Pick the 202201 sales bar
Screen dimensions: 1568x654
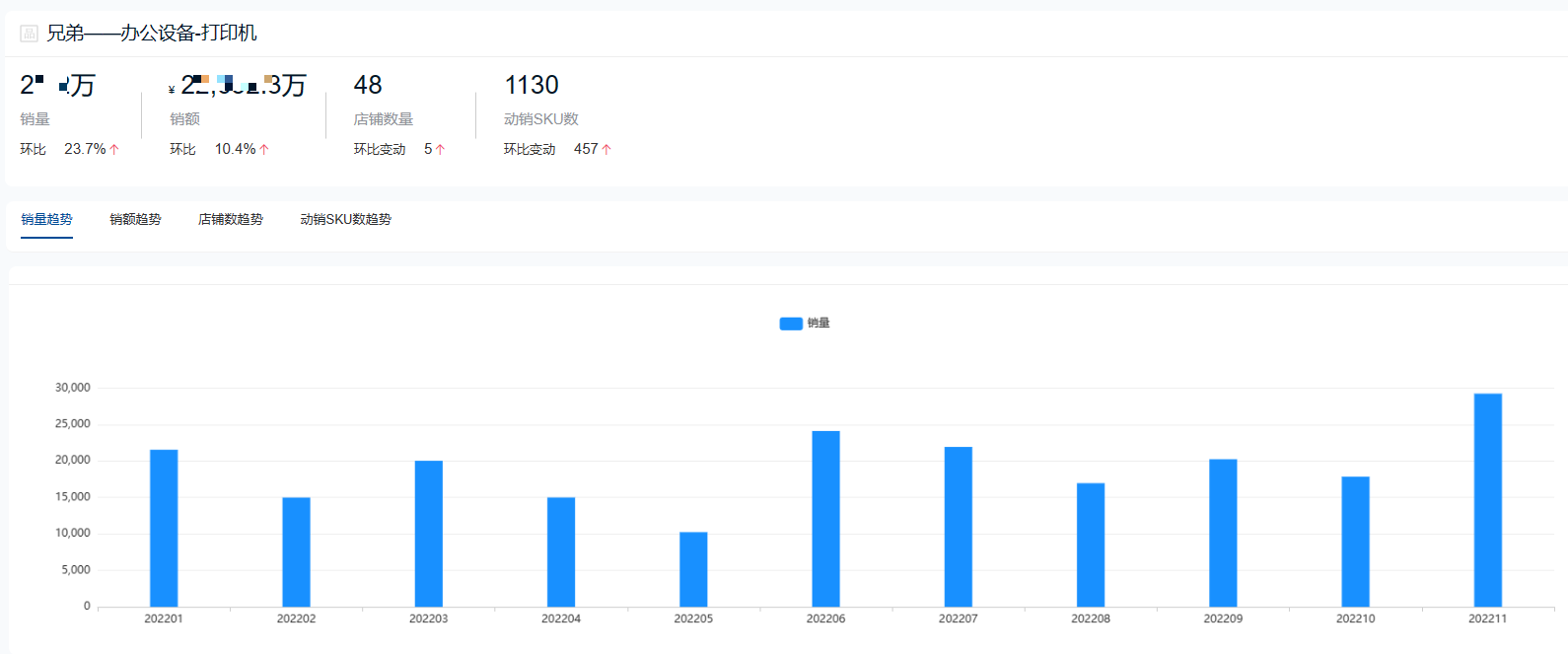[x=164, y=528]
